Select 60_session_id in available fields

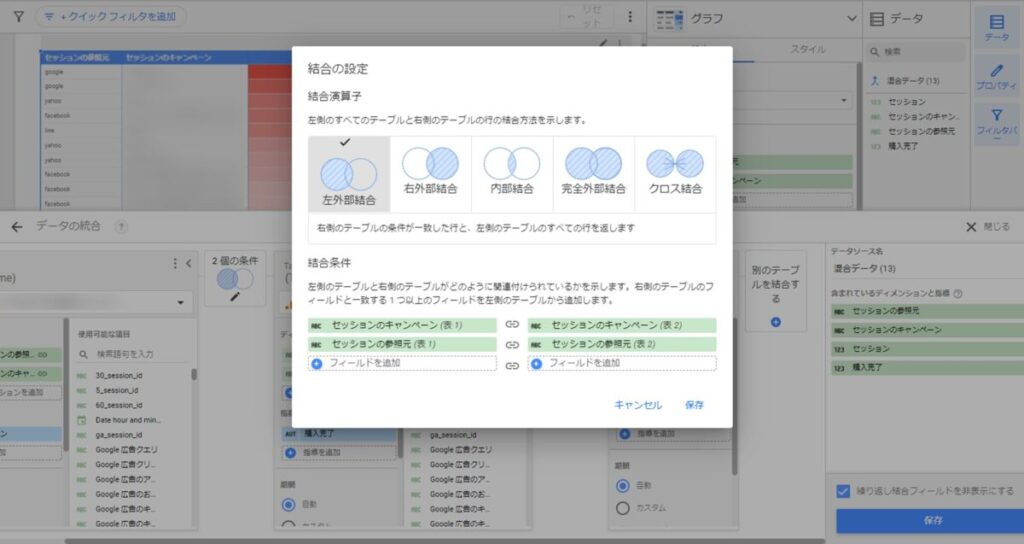[119, 406]
